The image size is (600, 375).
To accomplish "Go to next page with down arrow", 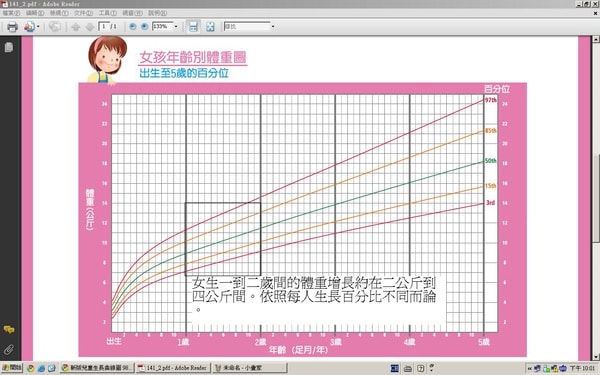I will (90, 27).
